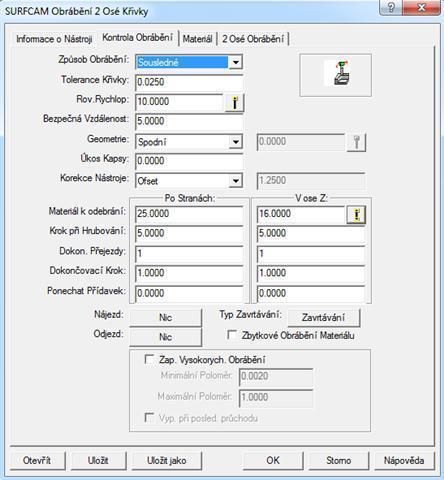The width and height of the screenshot is (444, 480).
Task: Switch to Informace o Nástroji tab
Action: 54,39
